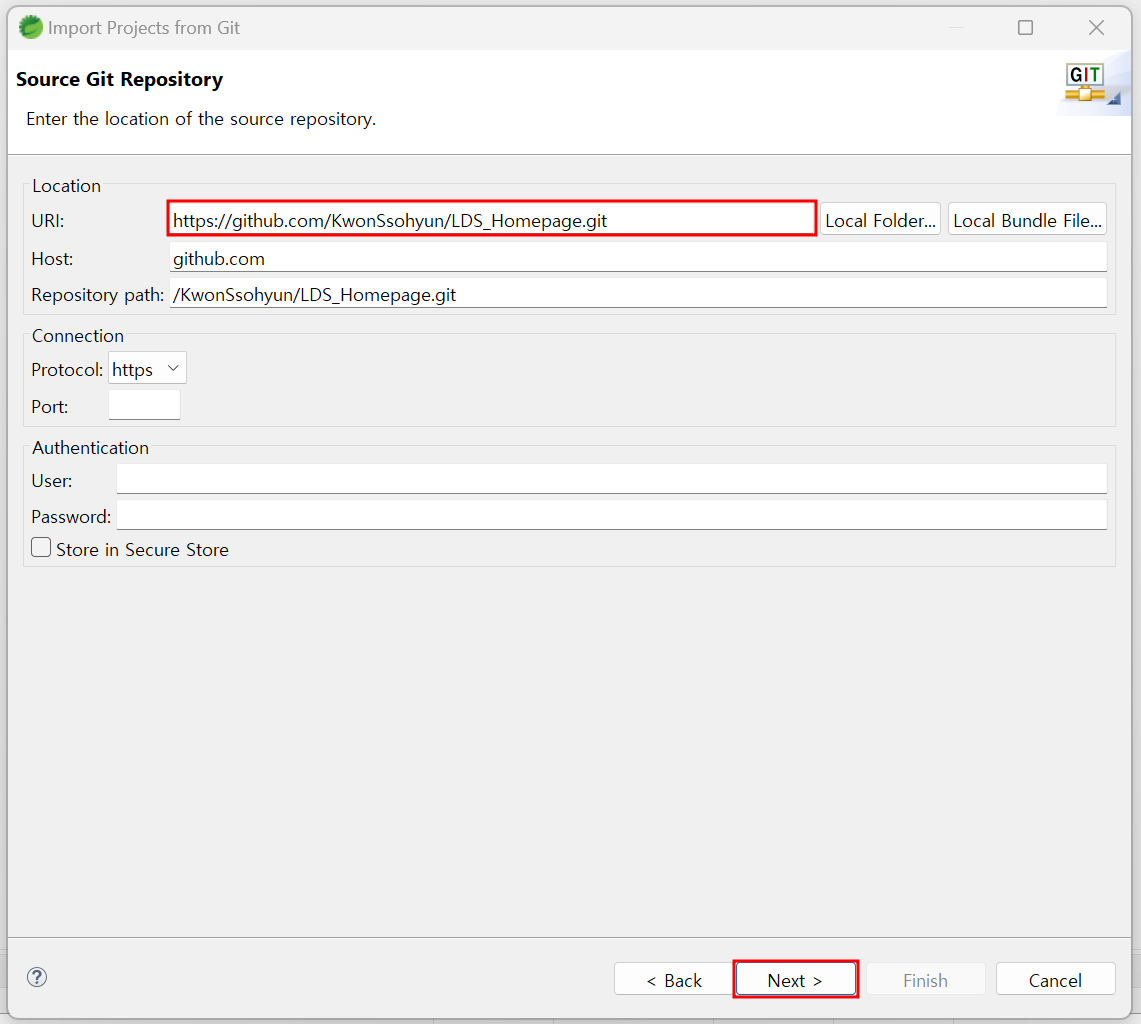Click the Password field
The image size is (1141, 1024).
coord(612,515)
